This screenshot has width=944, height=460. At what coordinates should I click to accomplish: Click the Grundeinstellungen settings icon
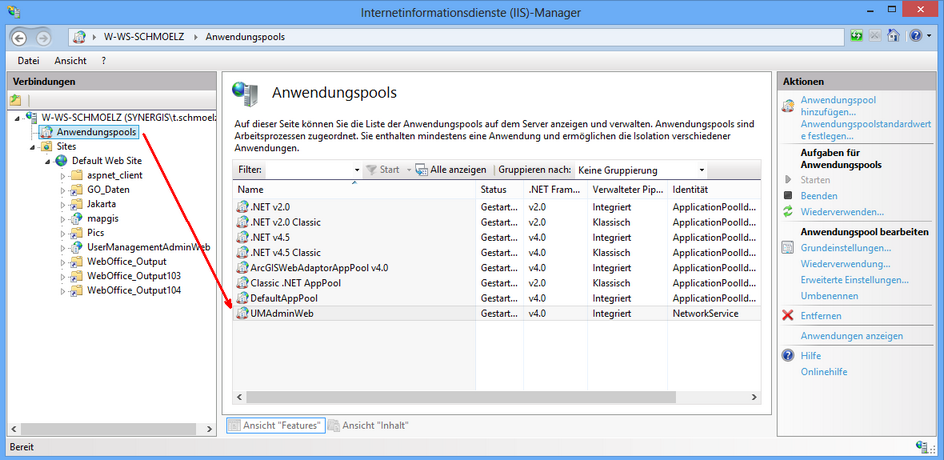pos(787,247)
